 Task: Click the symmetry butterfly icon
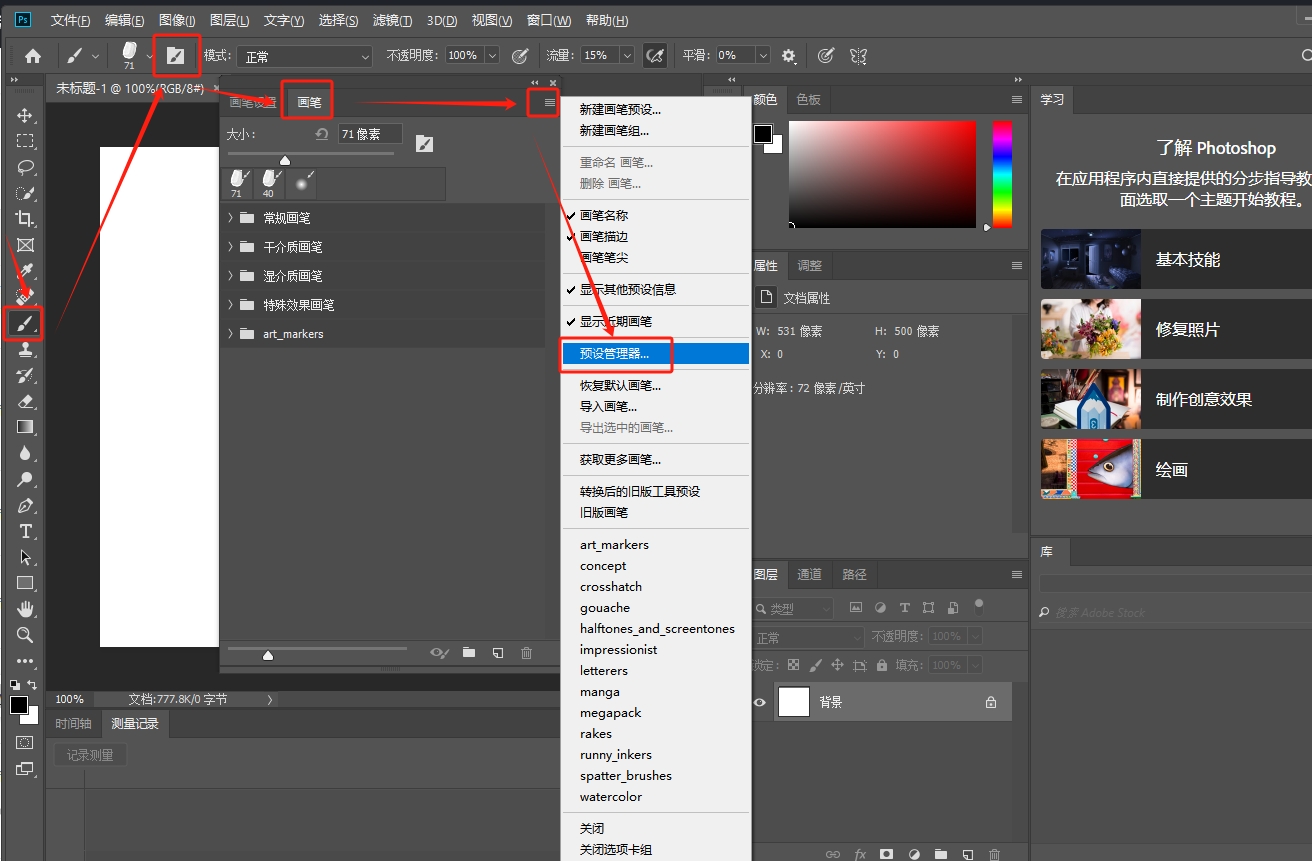click(857, 56)
